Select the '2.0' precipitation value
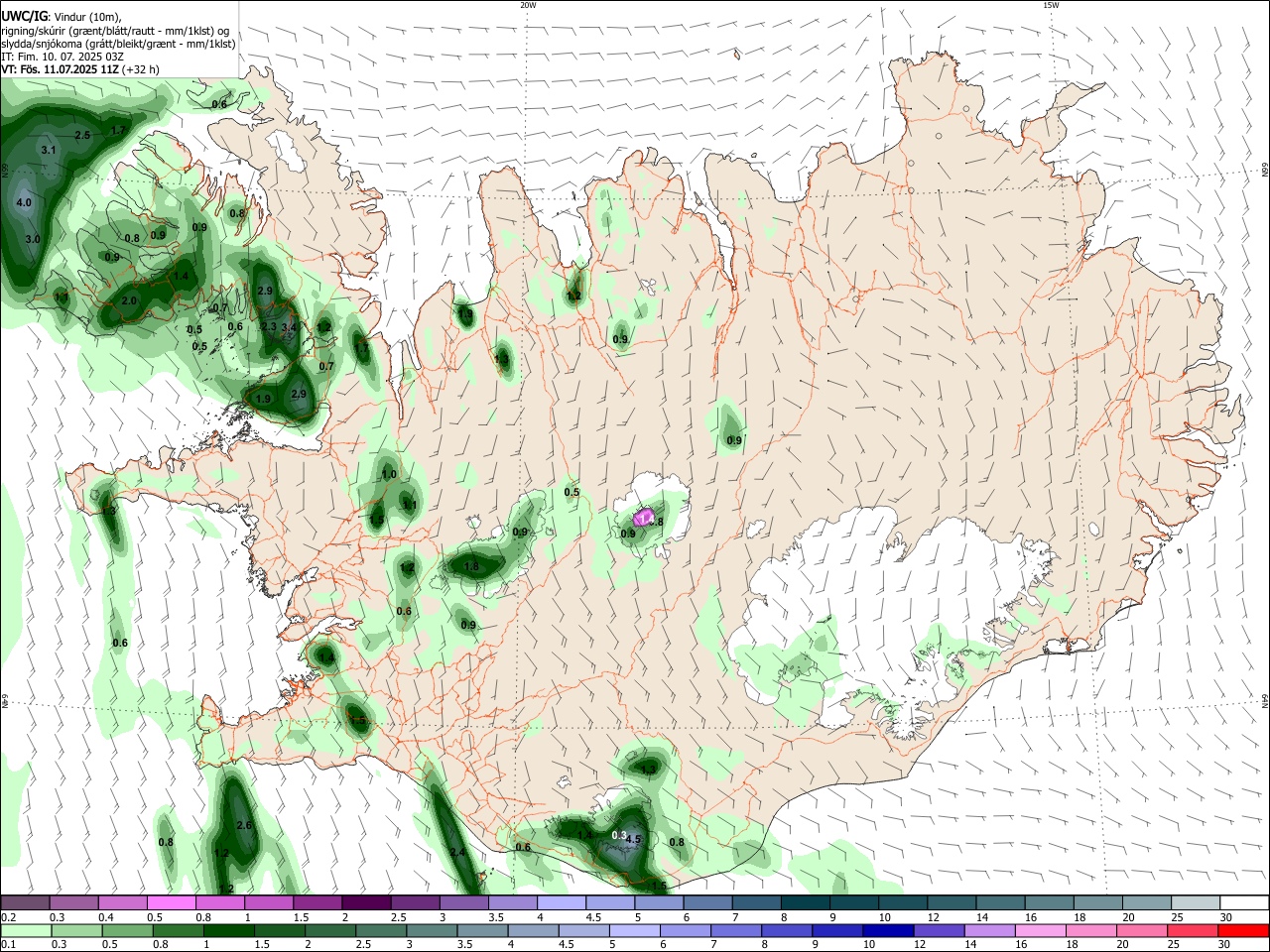The width and height of the screenshot is (1270, 952). click(129, 300)
